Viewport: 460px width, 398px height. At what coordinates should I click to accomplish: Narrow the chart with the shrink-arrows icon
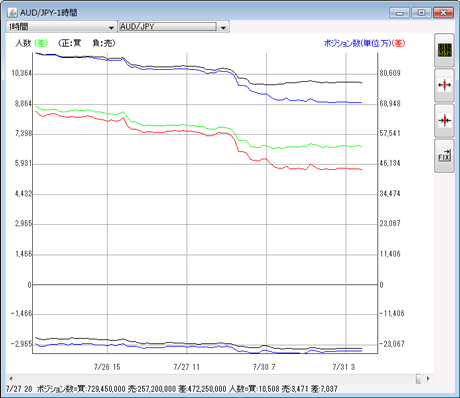[444, 120]
